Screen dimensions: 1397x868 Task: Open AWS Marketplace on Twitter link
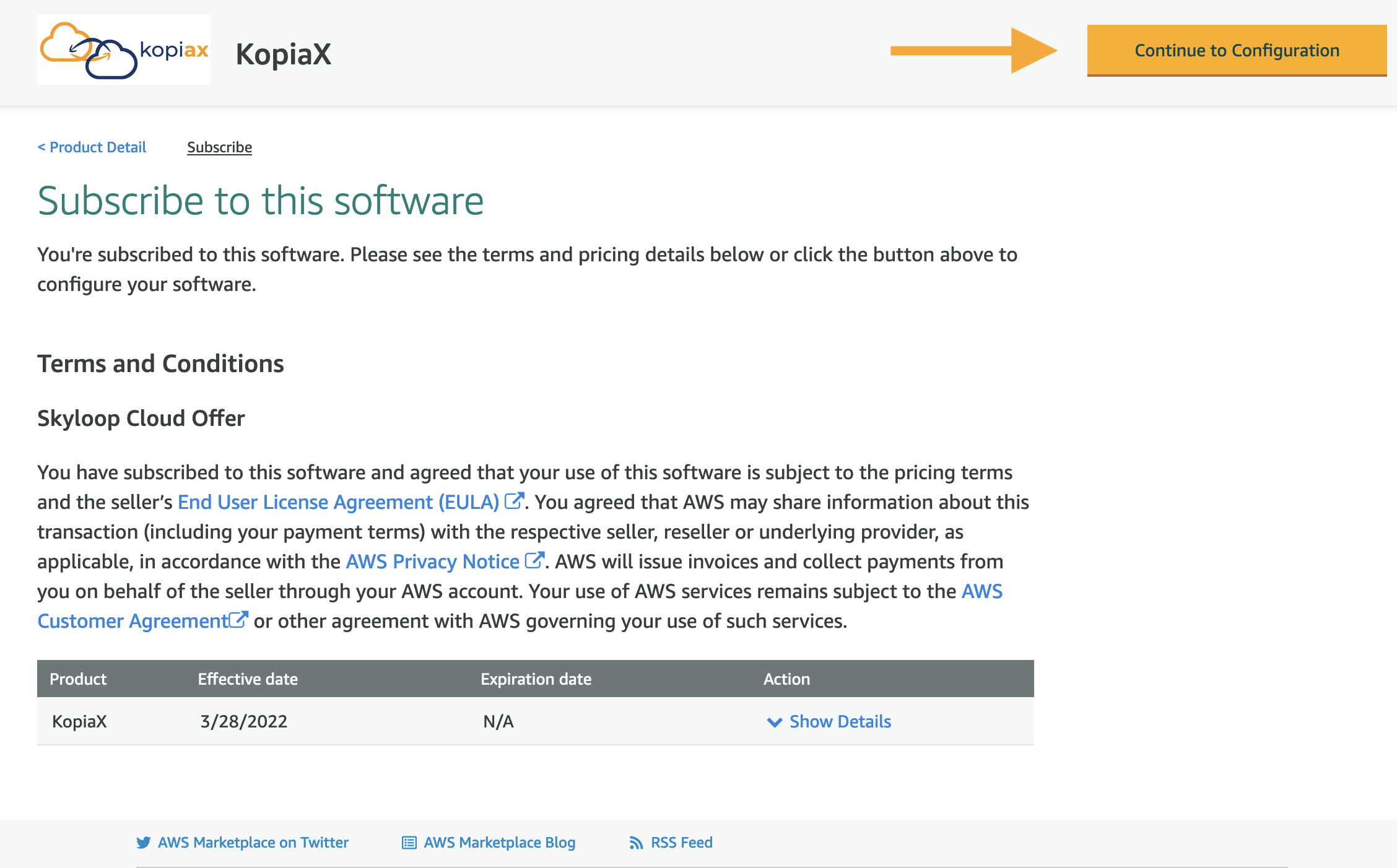click(x=253, y=843)
